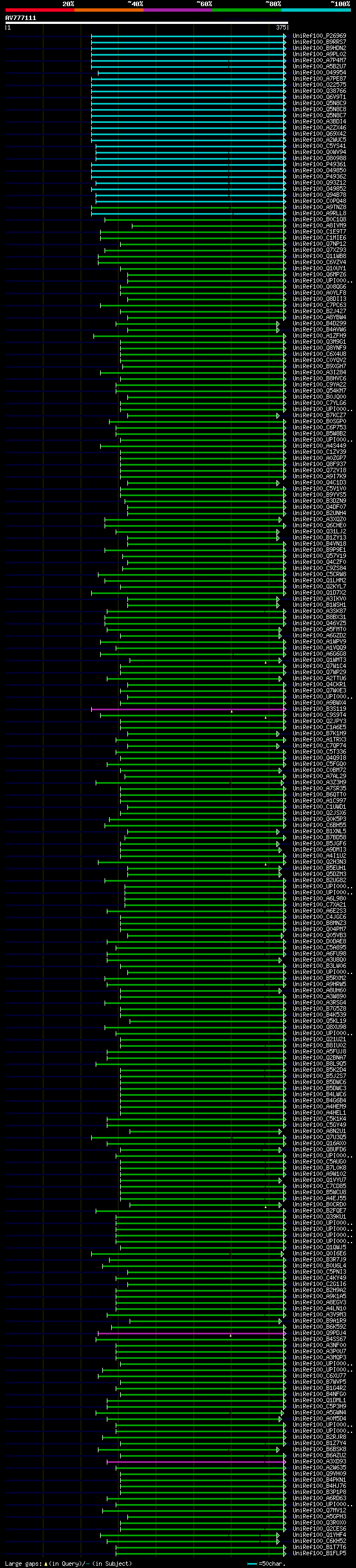Select UniRef100_O22575 label
Screen dimensions: 356x1568
(319, 85)
